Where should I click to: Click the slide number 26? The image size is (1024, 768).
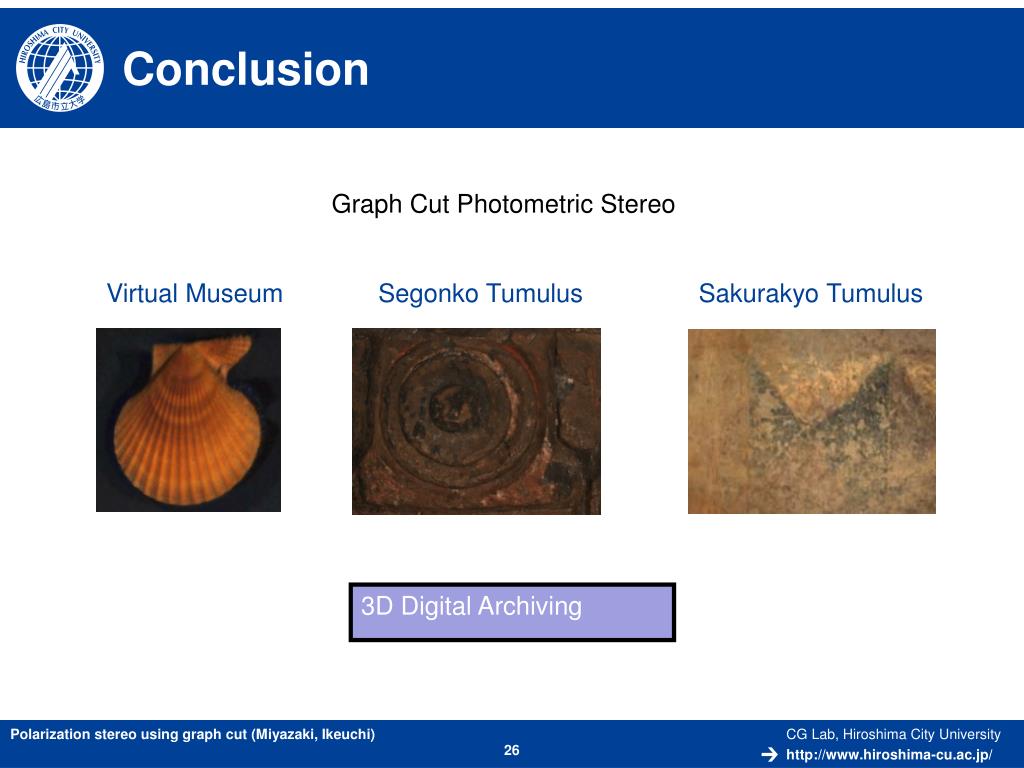coord(511,750)
